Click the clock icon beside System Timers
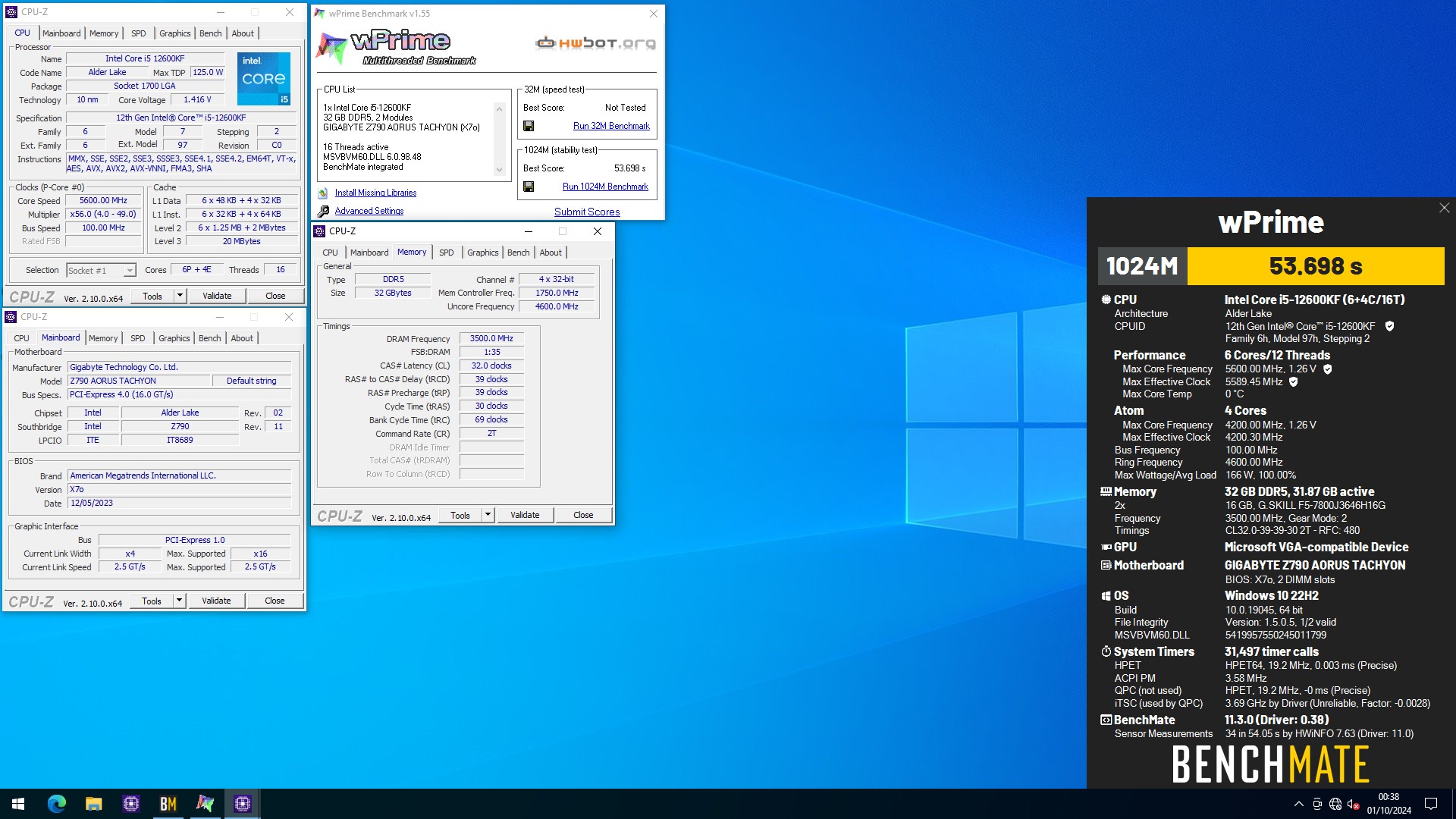 pos(1106,651)
